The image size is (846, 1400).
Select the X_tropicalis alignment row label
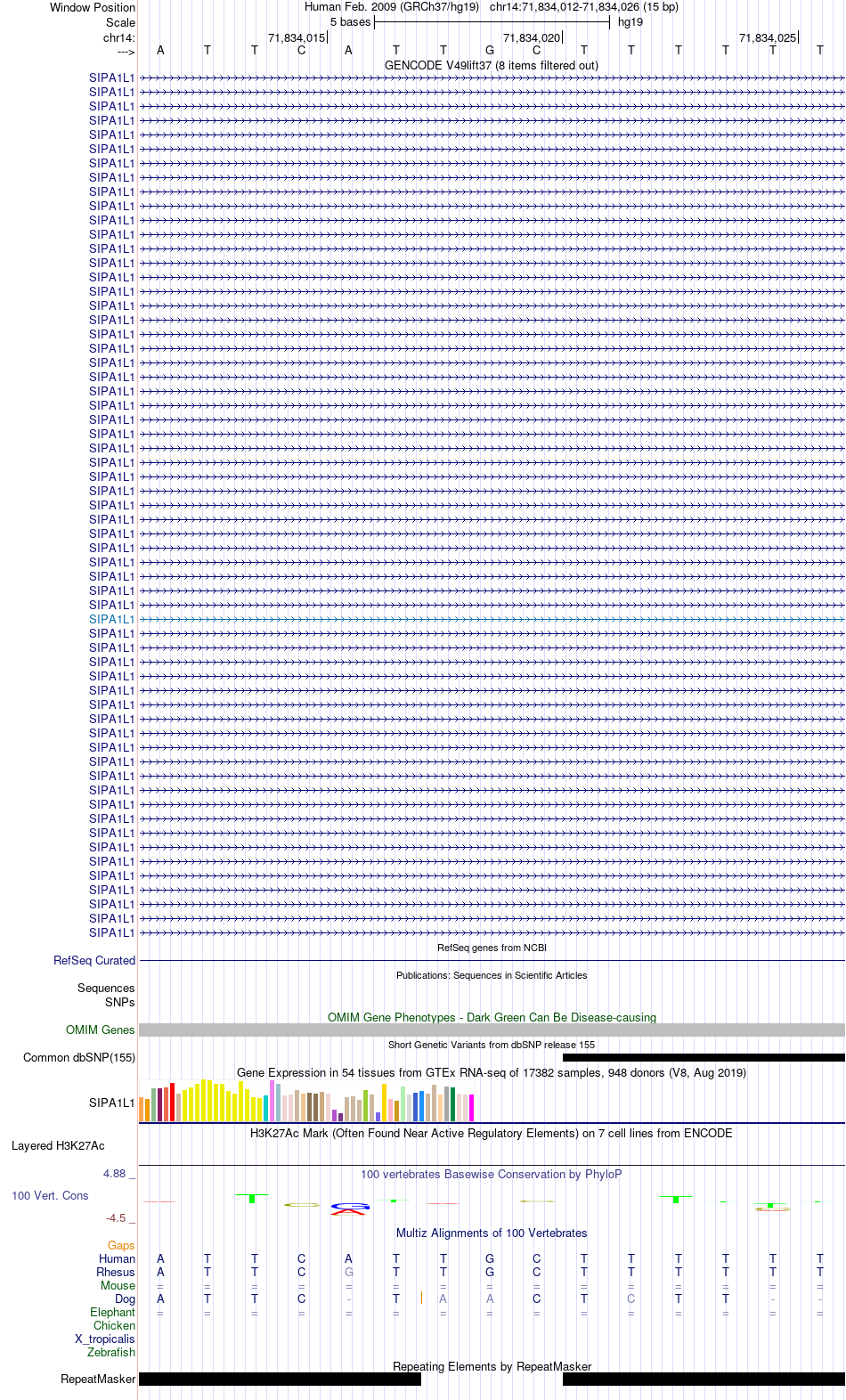click(105, 1339)
